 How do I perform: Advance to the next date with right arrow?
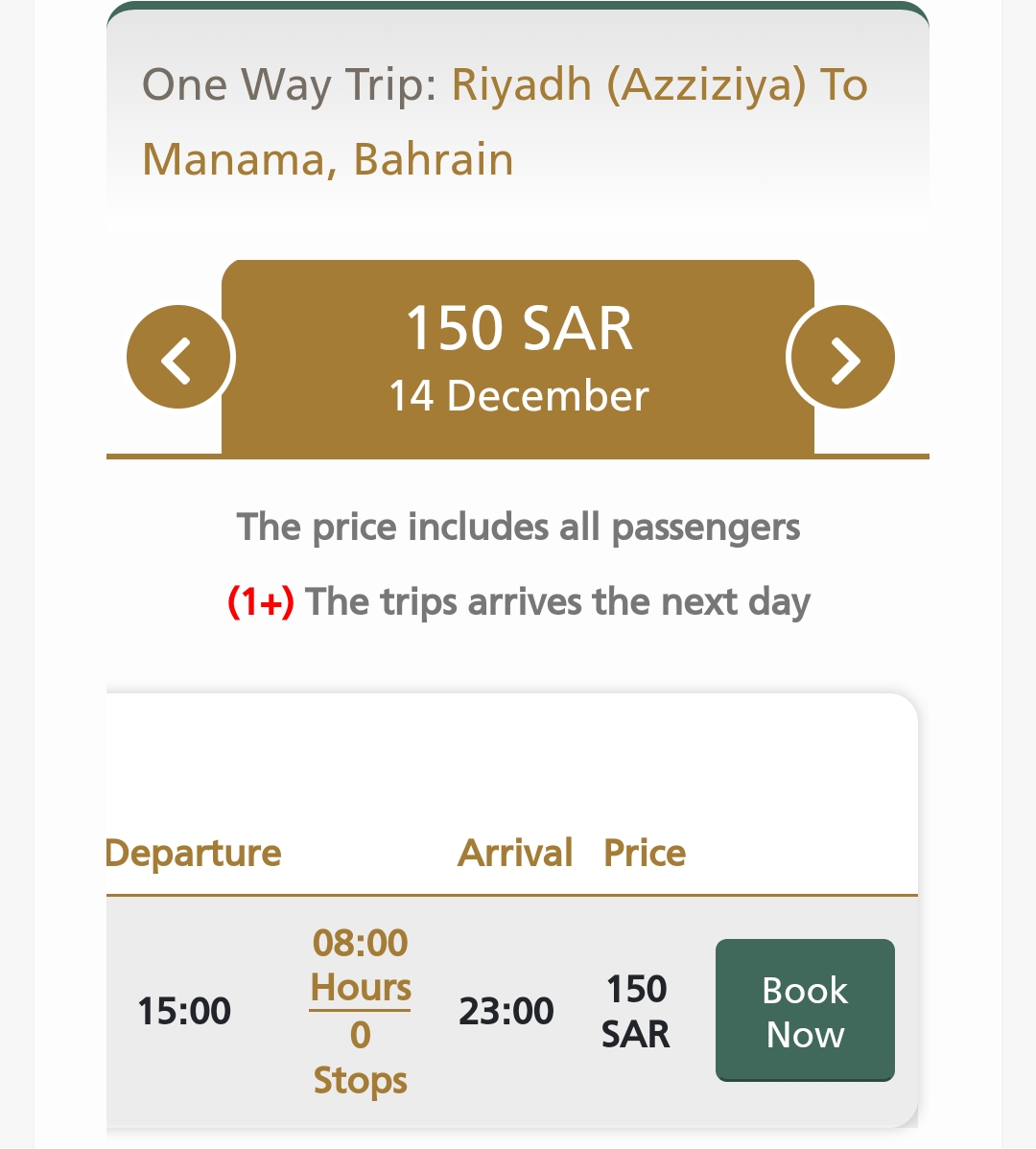(x=842, y=358)
